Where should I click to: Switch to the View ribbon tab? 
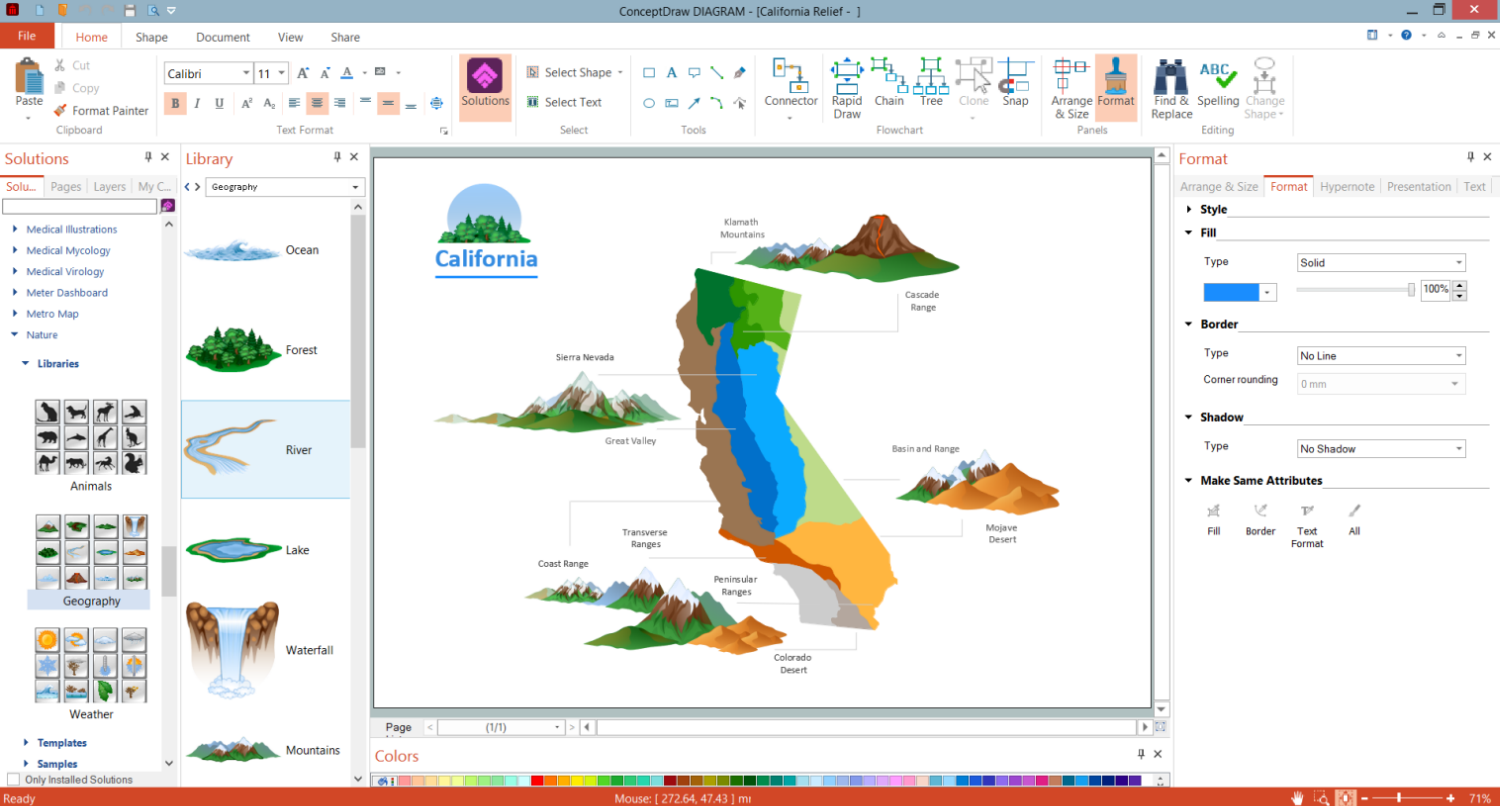tap(291, 37)
